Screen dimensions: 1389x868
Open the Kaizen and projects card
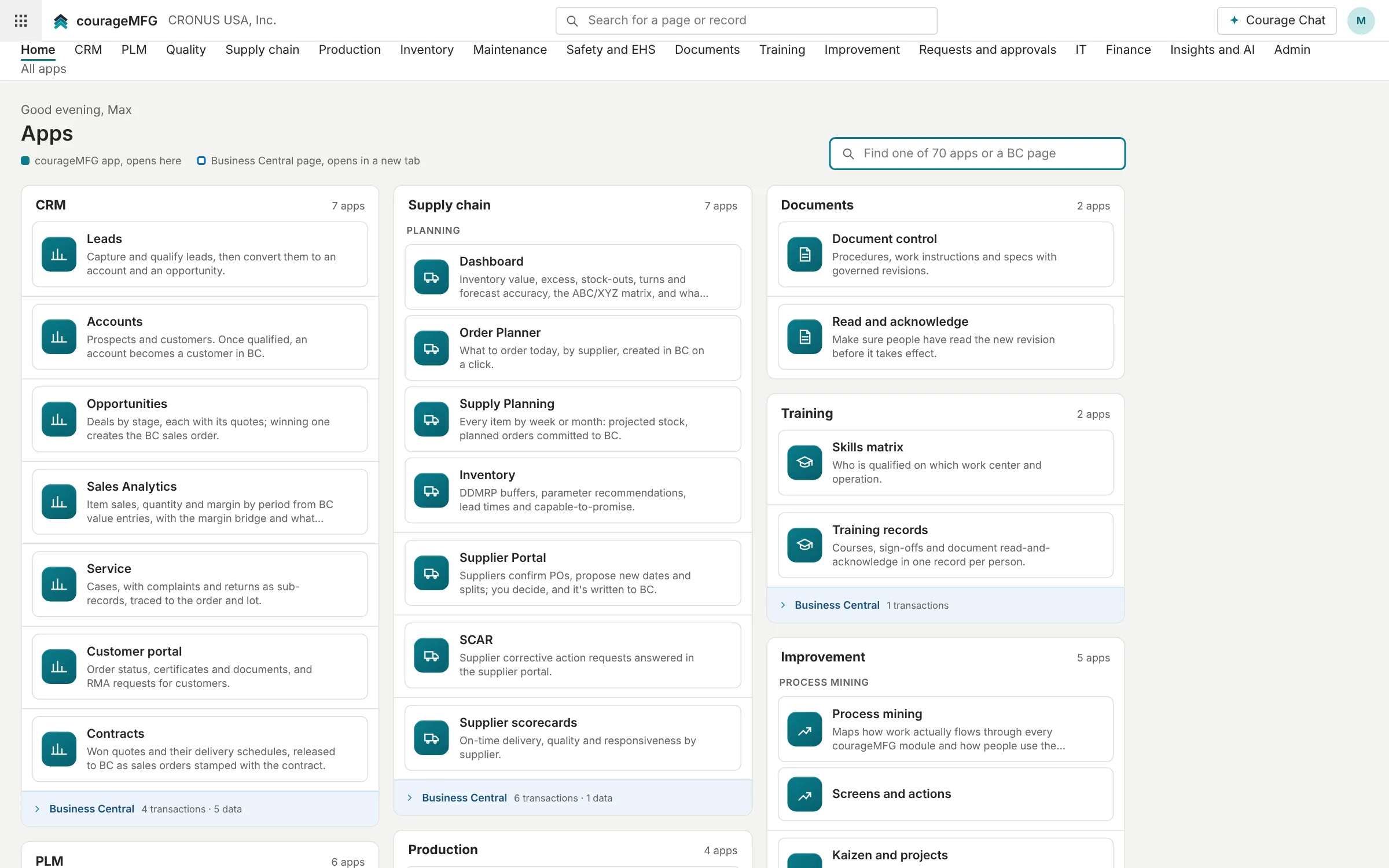click(946, 854)
